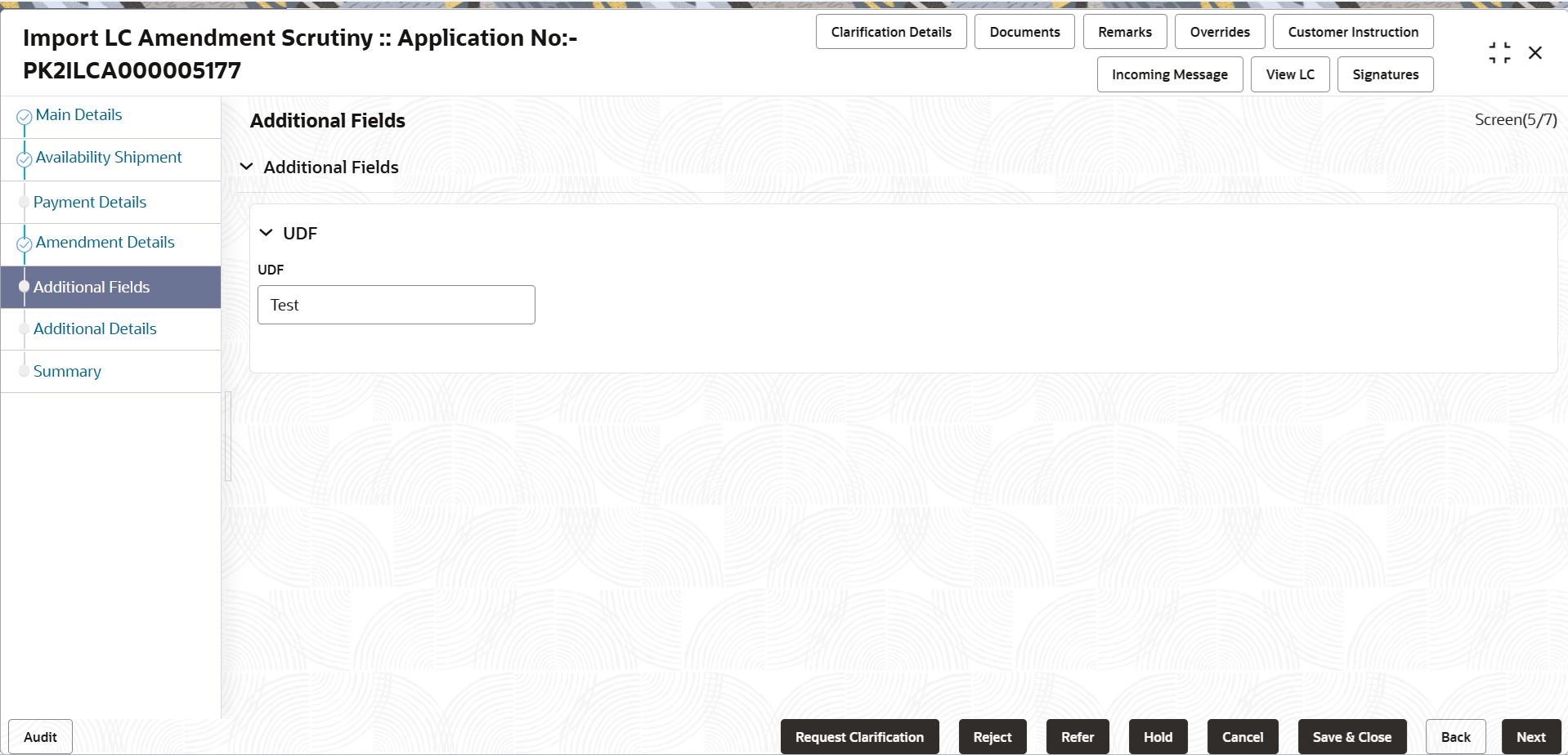1568x755 pixels.
Task: Click the Hold action button
Action: (1157, 736)
